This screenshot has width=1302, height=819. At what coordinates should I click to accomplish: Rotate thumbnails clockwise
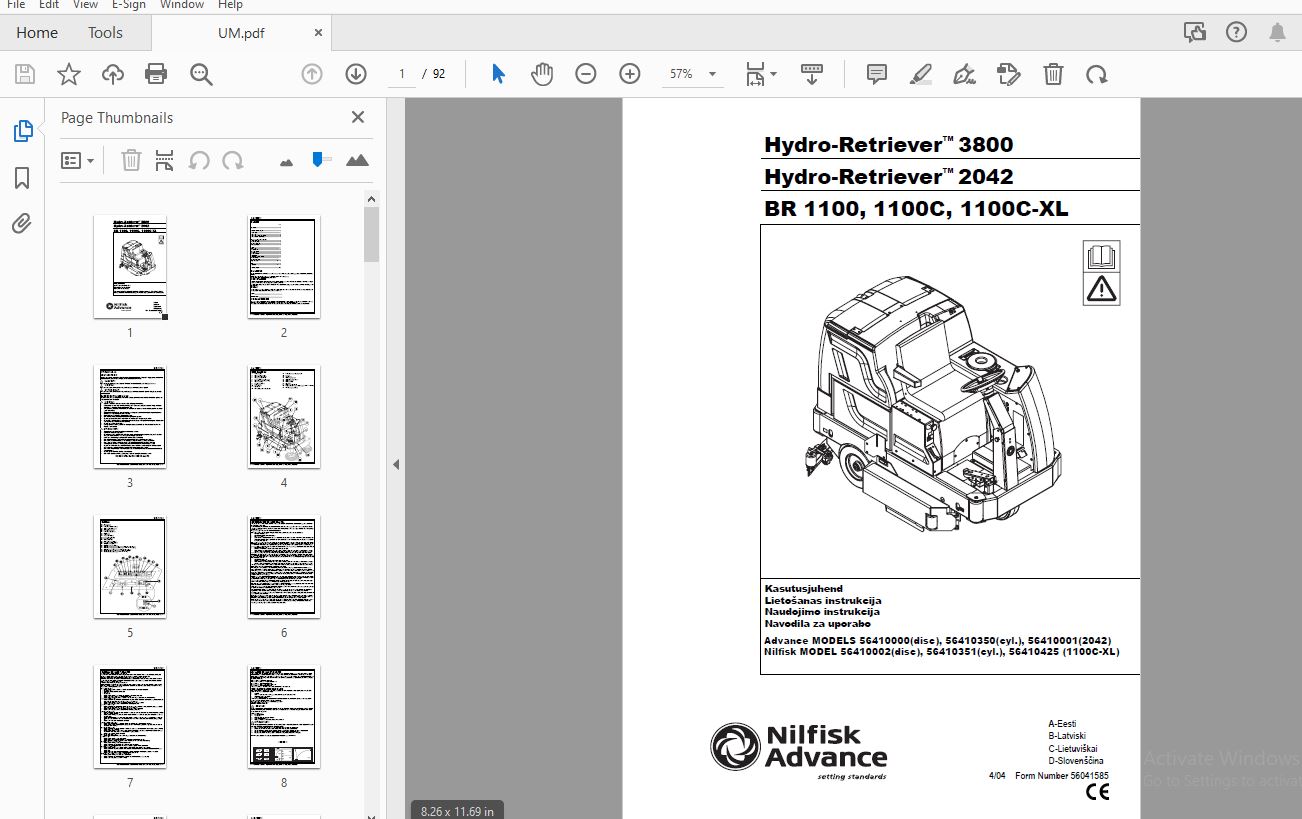[x=233, y=160]
